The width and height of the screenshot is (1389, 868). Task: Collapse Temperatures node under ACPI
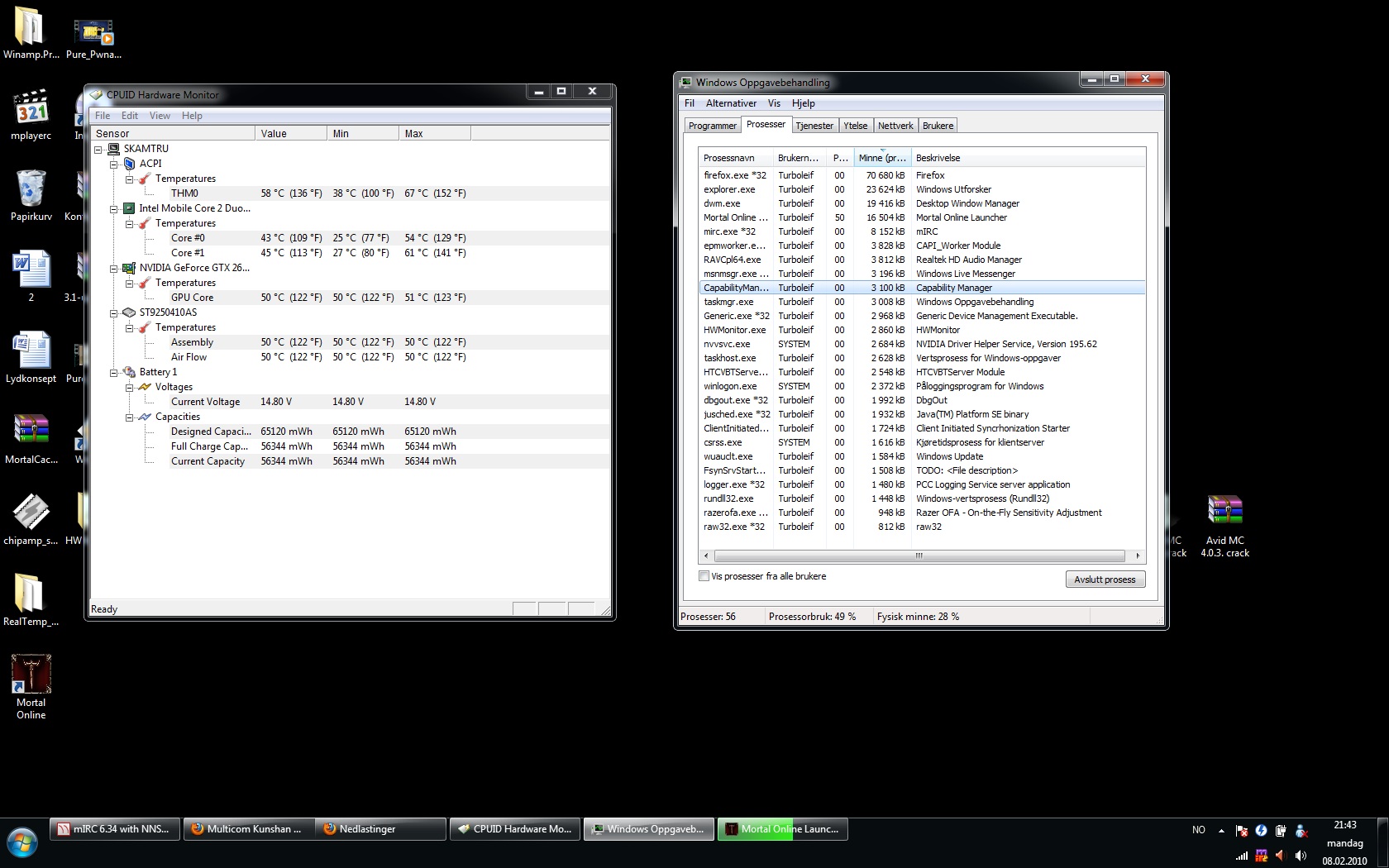click(x=130, y=179)
